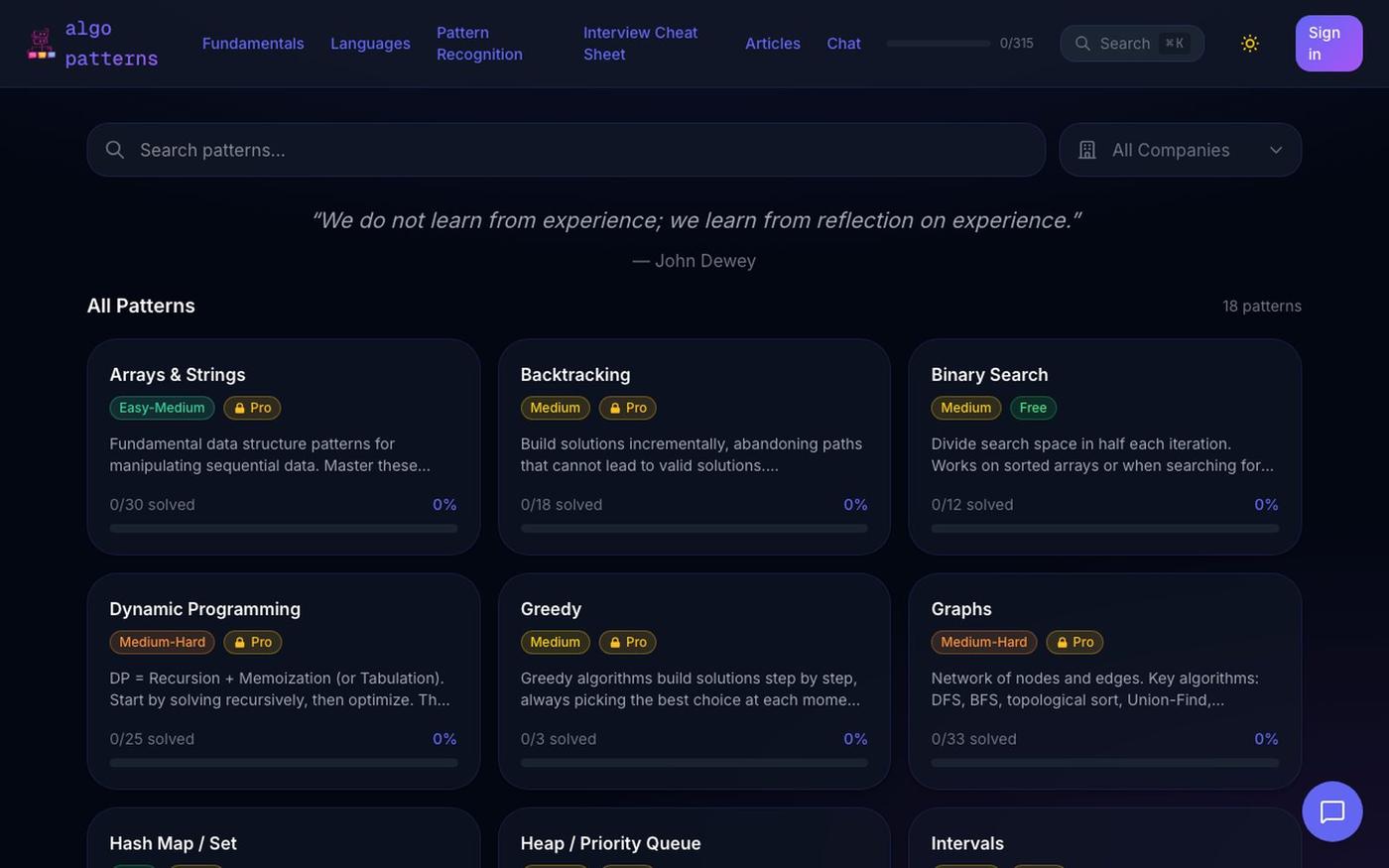Click the quote about reflection on experience
This screenshot has width=1389, height=868.
[695, 220]
